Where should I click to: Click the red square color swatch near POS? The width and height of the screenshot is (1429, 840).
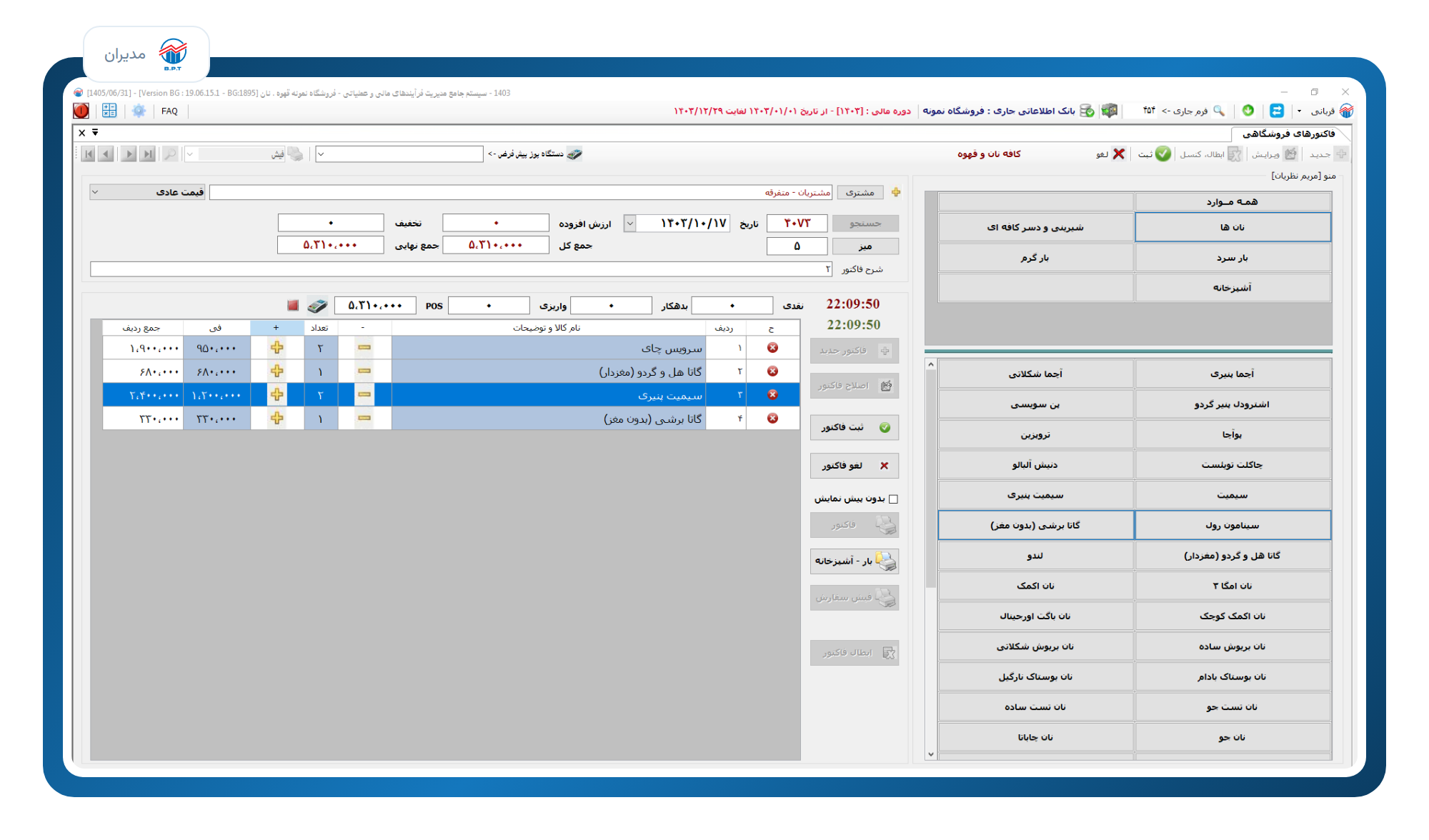(293, 306)
